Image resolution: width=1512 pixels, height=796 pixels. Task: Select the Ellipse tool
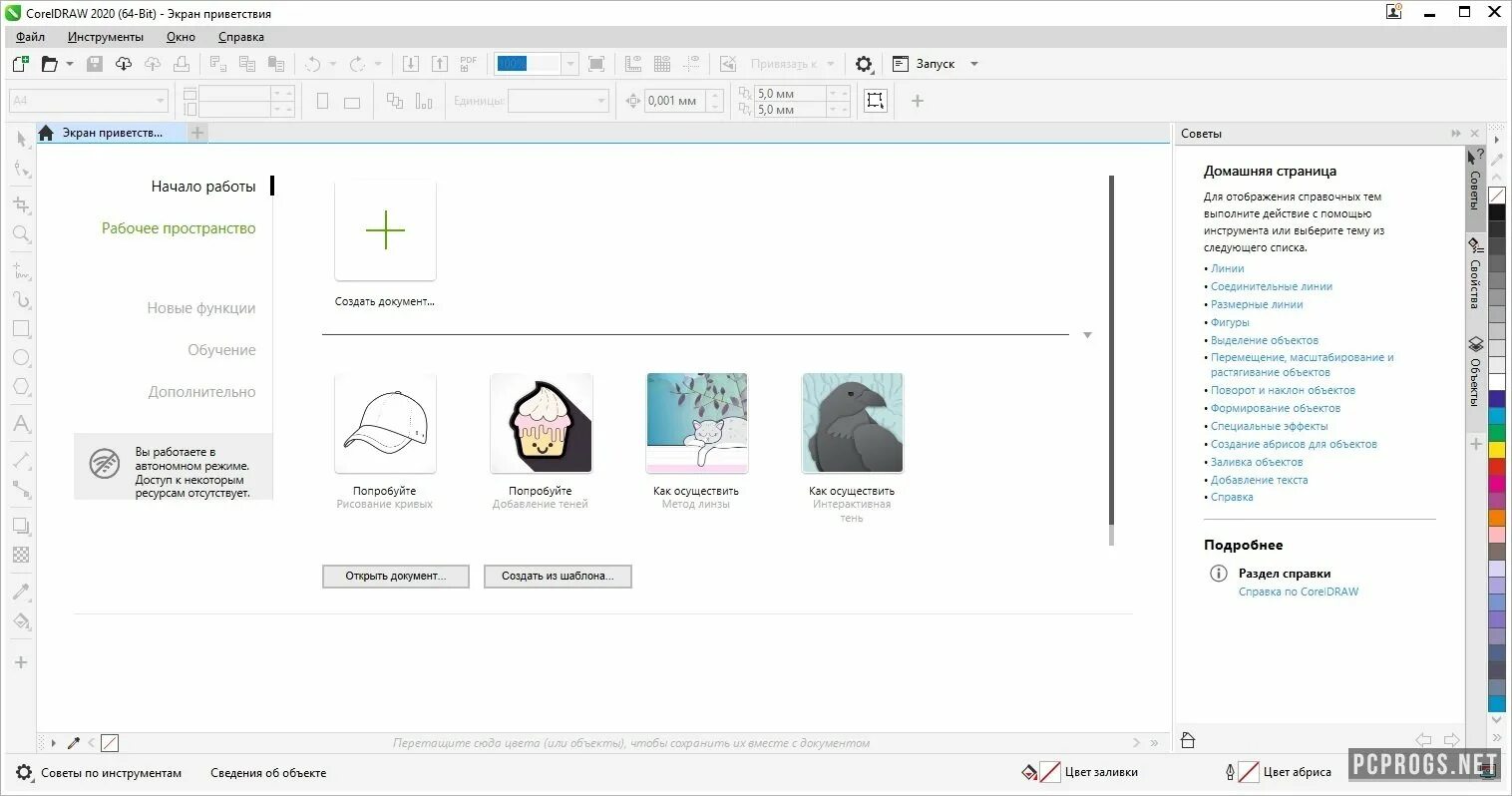point(21,357)
